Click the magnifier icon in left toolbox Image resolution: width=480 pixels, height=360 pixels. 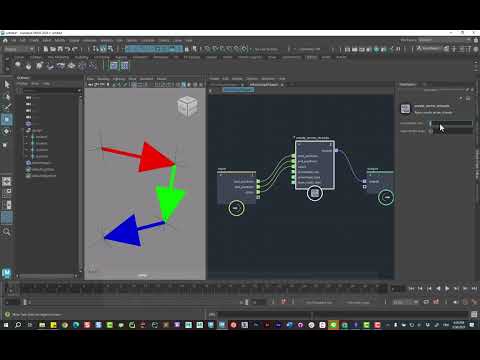(7, 232)
